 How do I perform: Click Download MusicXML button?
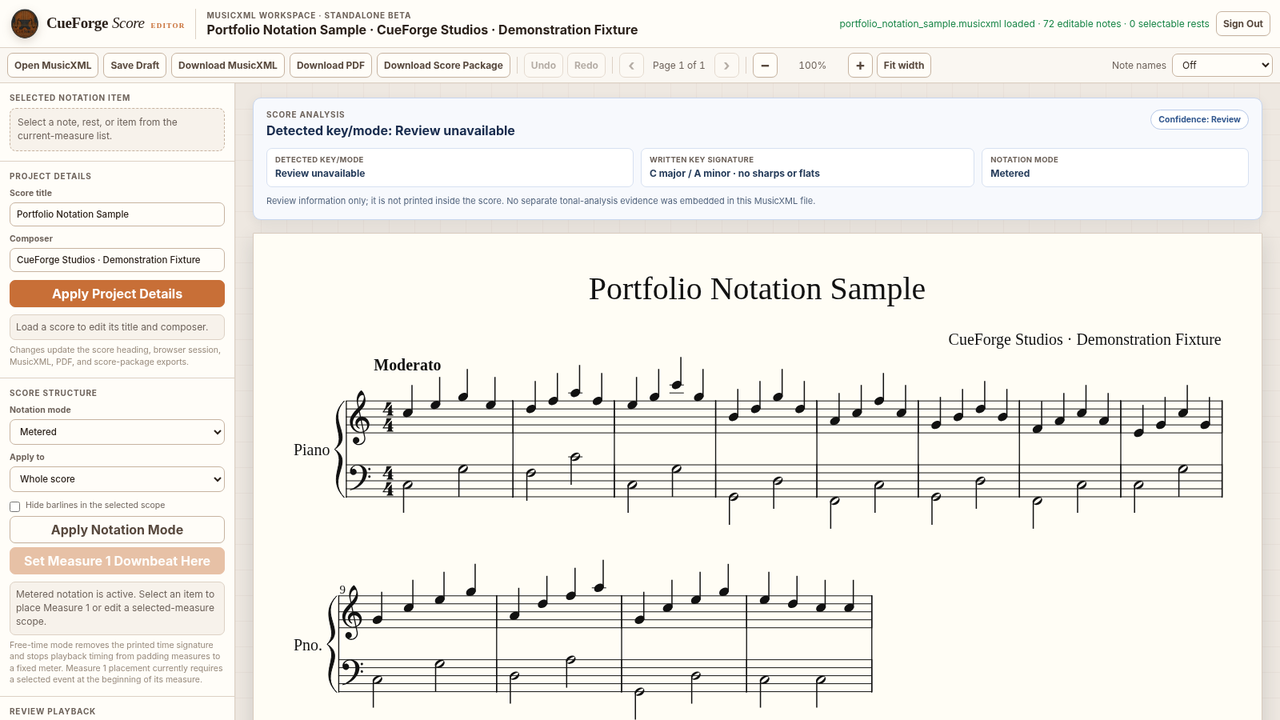(x=228, y=65)
